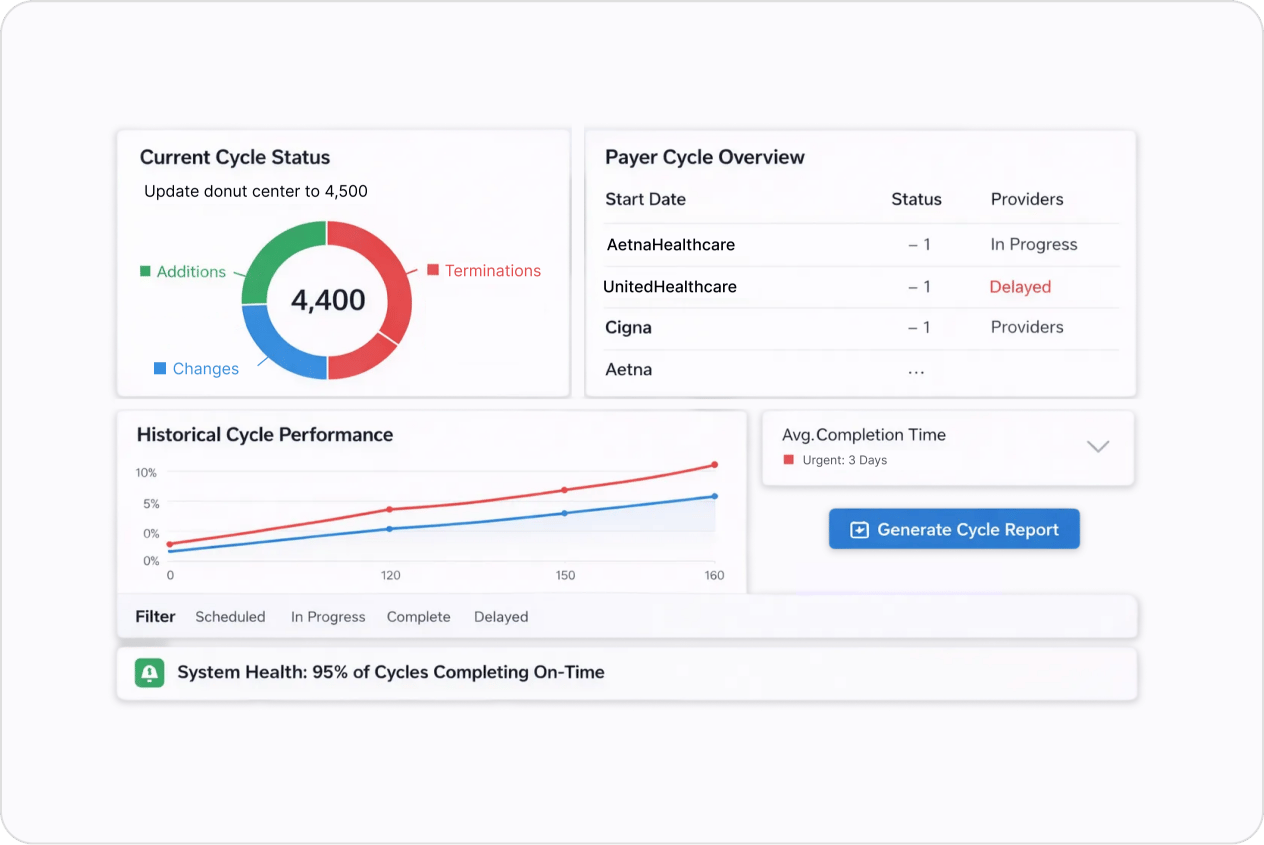Toggle the Scheduled filter
Viewport: 1264px width, 845px height.
coord(230,617)
